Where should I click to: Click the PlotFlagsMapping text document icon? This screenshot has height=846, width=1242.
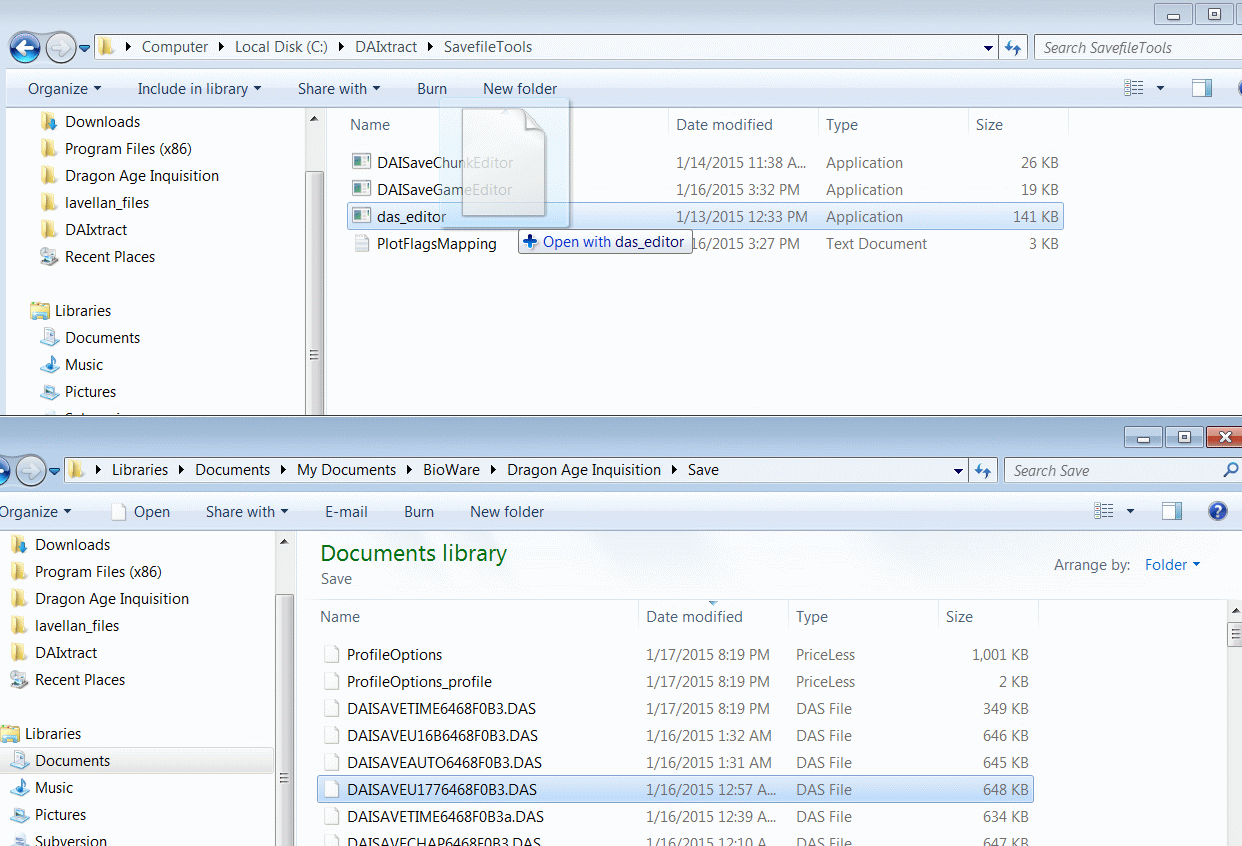pyautogui.click(x=361, y=243)
